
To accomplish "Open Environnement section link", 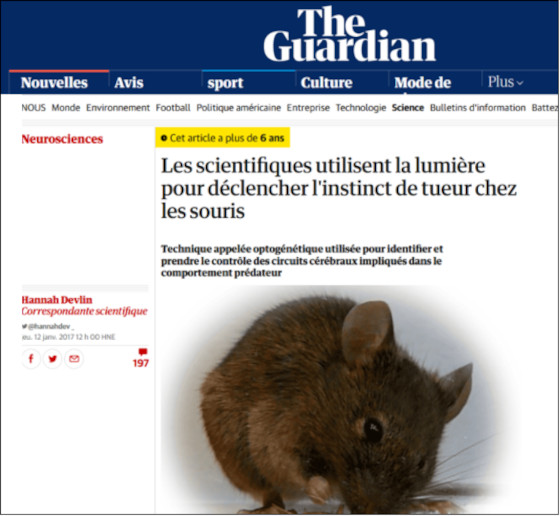I will (118, 107).
